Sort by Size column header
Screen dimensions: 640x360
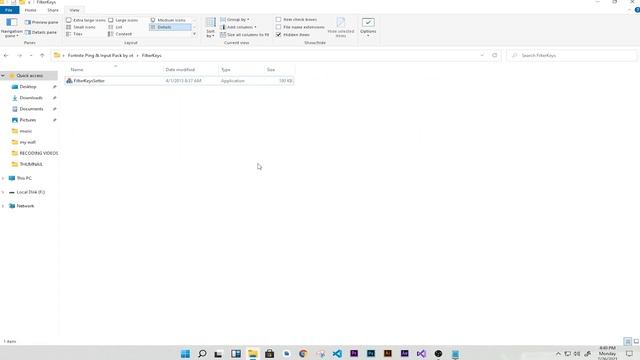(279, 70)
